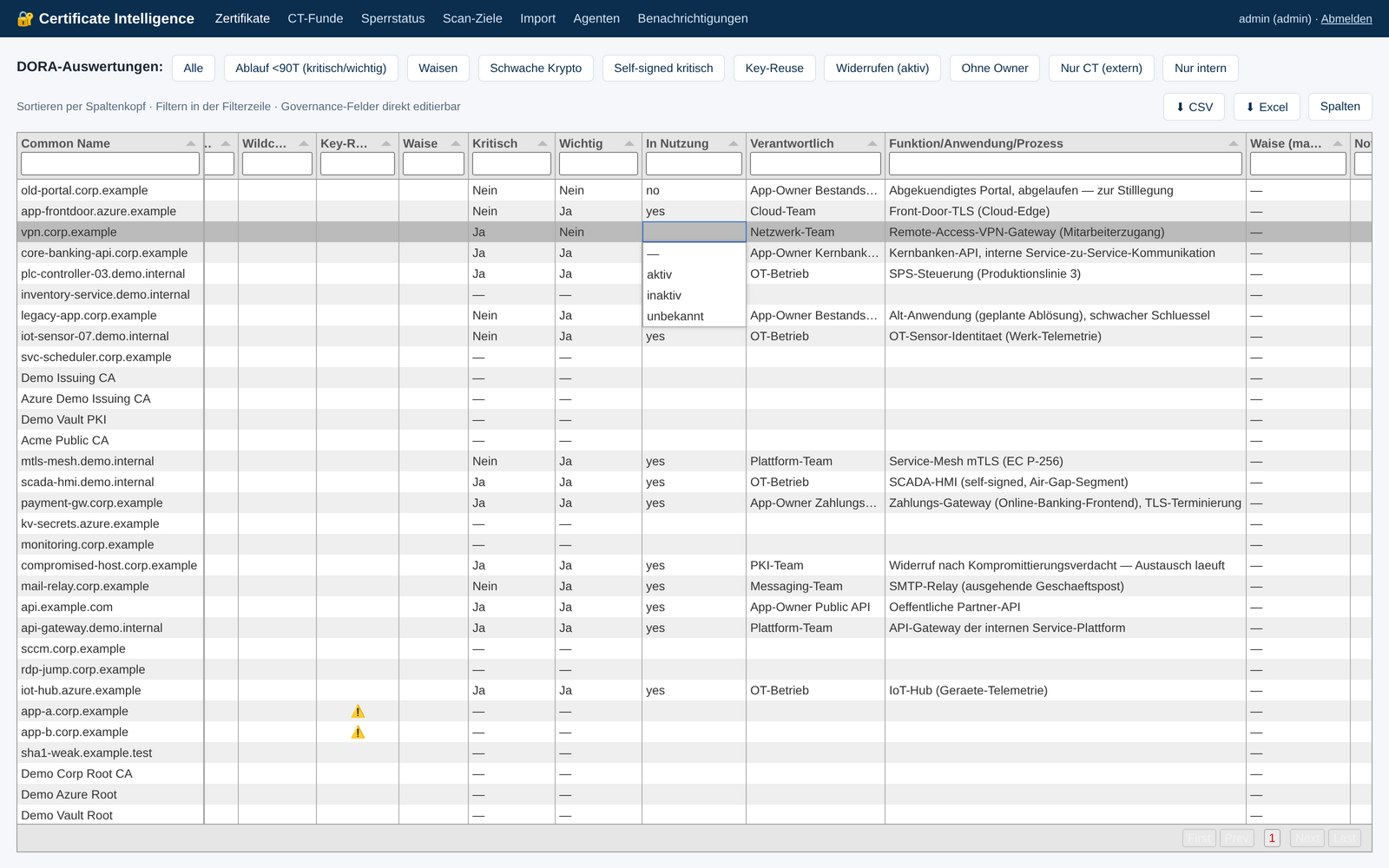This screenshot has width=1389, height=868.
Task: Click 'IoT-Hub (Geraete-Telemetrie)' cell
Action: click(968, 690)
